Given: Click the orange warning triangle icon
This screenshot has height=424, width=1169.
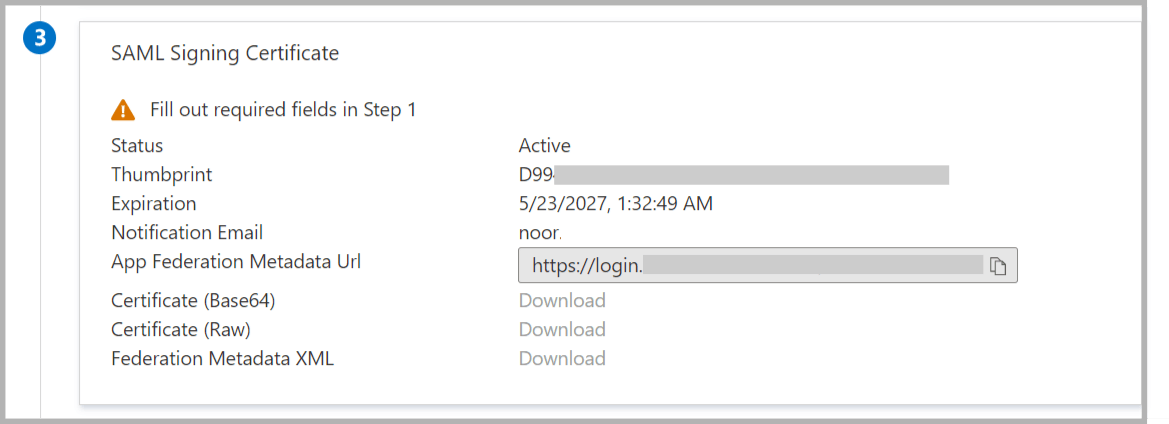Looking at the screenshot, I should click(123, 110).
